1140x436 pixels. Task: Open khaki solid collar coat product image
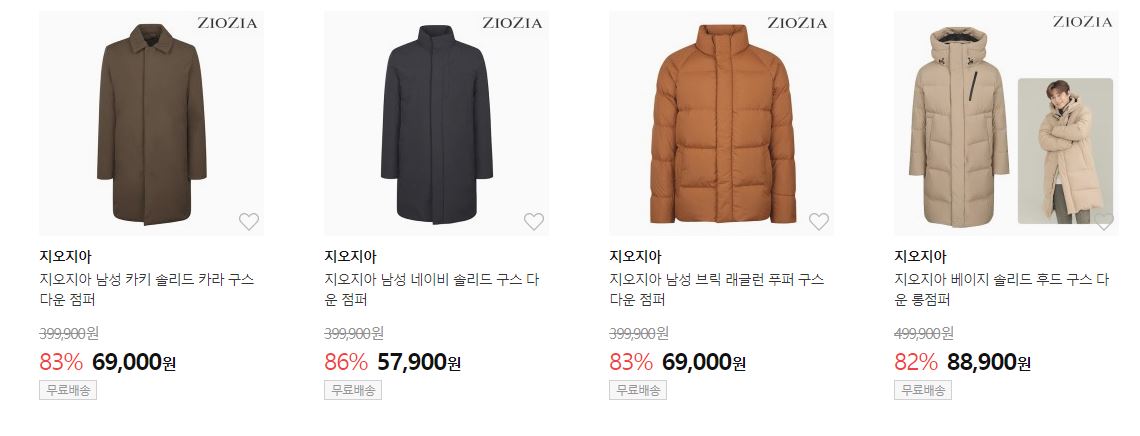pyautogui.click(x=151, y=123)
